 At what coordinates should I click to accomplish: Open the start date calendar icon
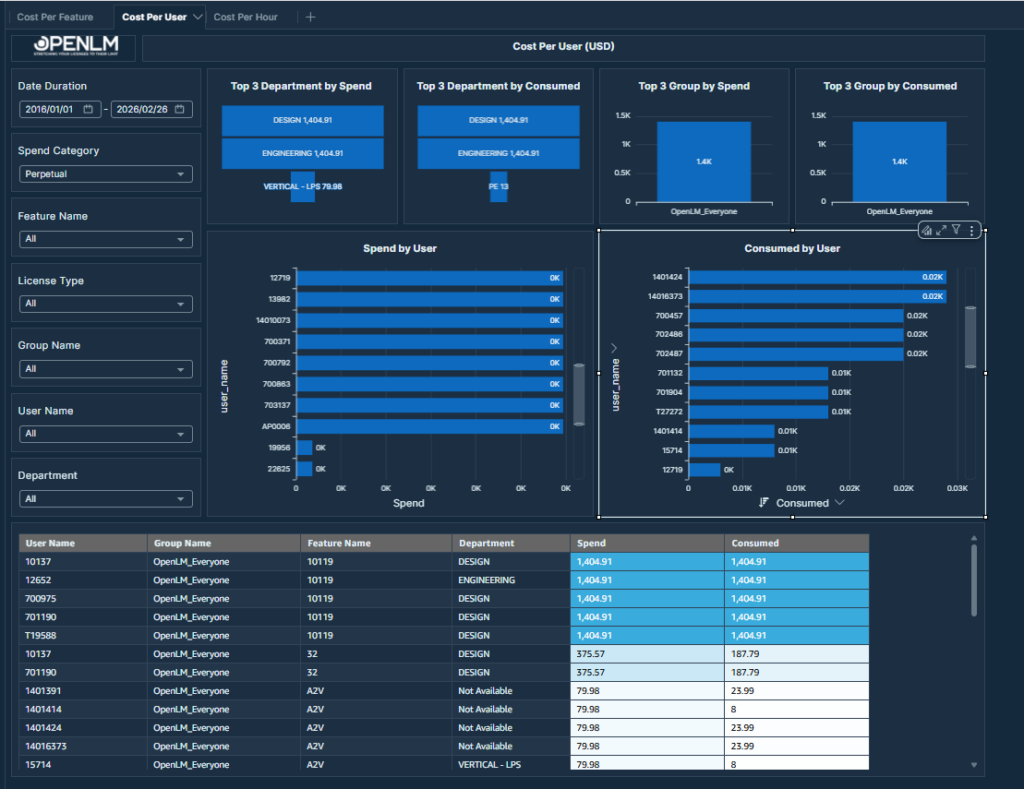click(x=88, y=109)
